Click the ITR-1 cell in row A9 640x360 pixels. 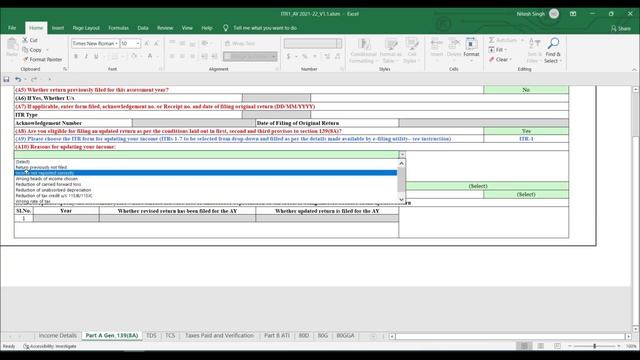tap(526, 139)
